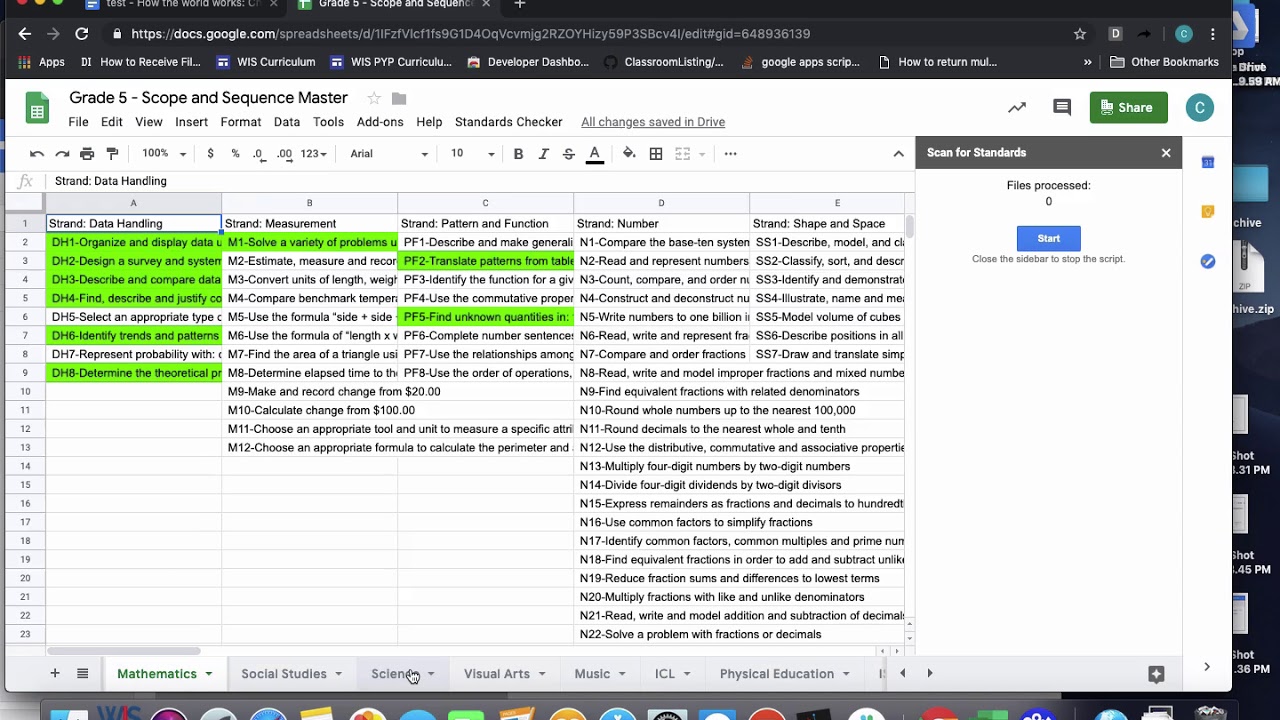Reload the page in Chrome

point(82,34)
